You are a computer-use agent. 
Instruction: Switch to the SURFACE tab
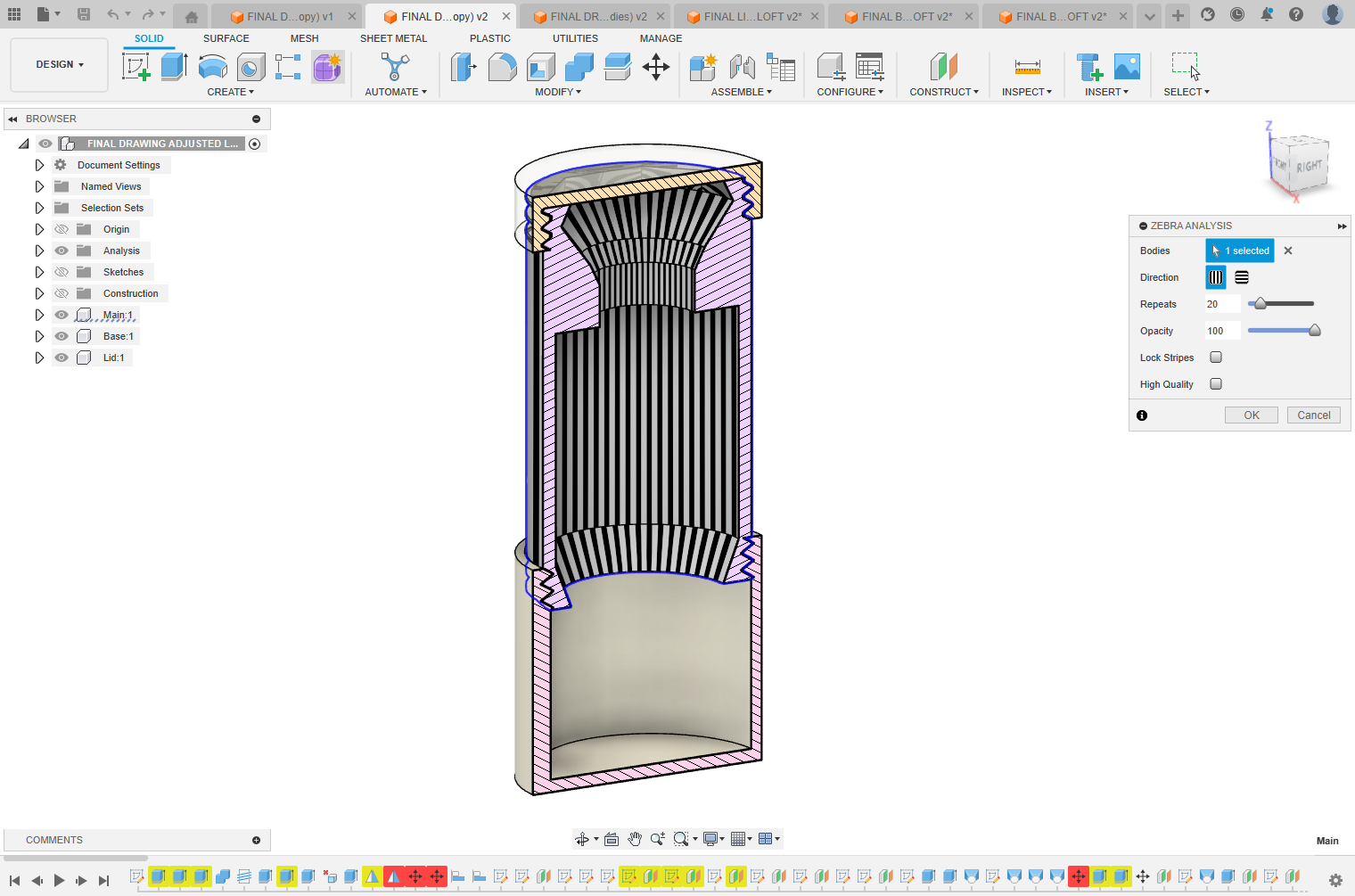click(226, 38)
